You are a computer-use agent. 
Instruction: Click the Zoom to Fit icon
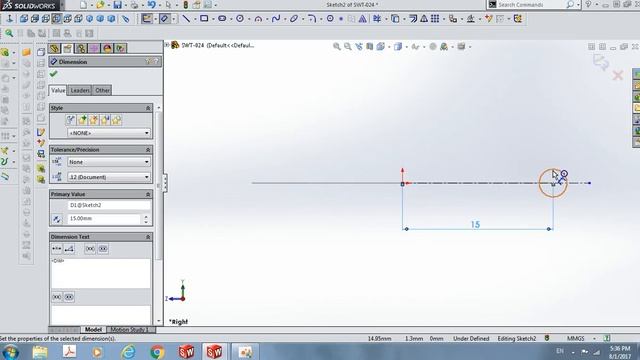337,47
